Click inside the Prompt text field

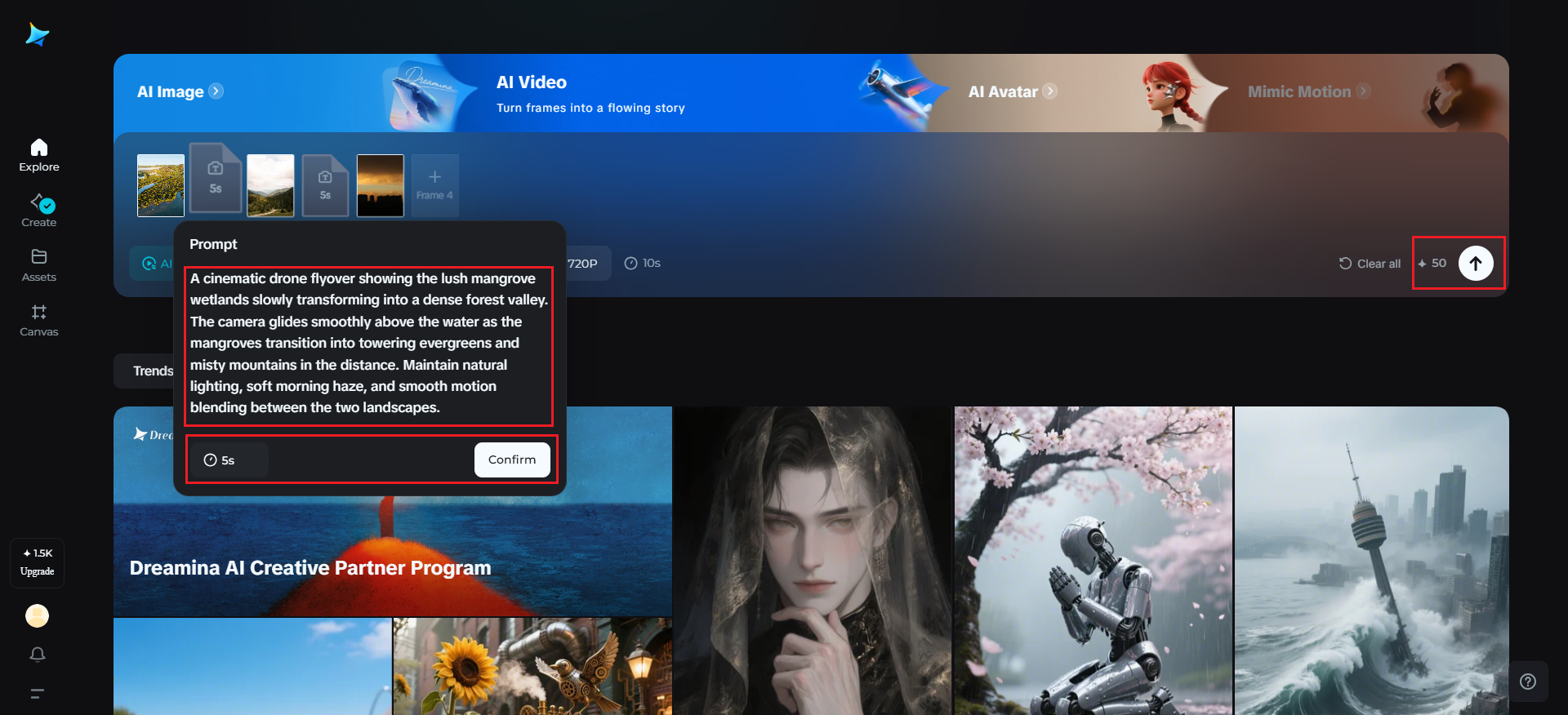369,343
